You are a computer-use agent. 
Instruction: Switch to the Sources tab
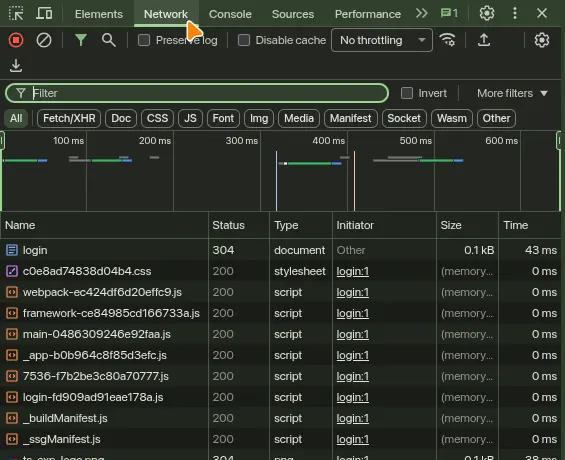(293, 14)
